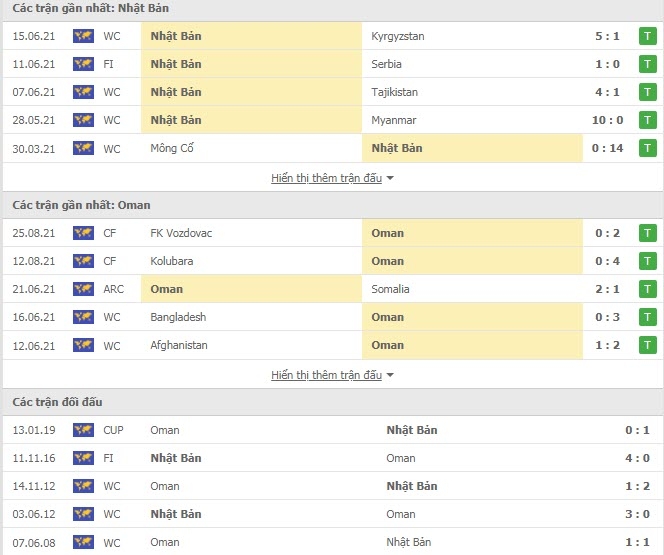Click the flag icon on the Kolubara match row
Image resolution: width=664 pixels, height=555 pixels.
click(x=83, y=261)
